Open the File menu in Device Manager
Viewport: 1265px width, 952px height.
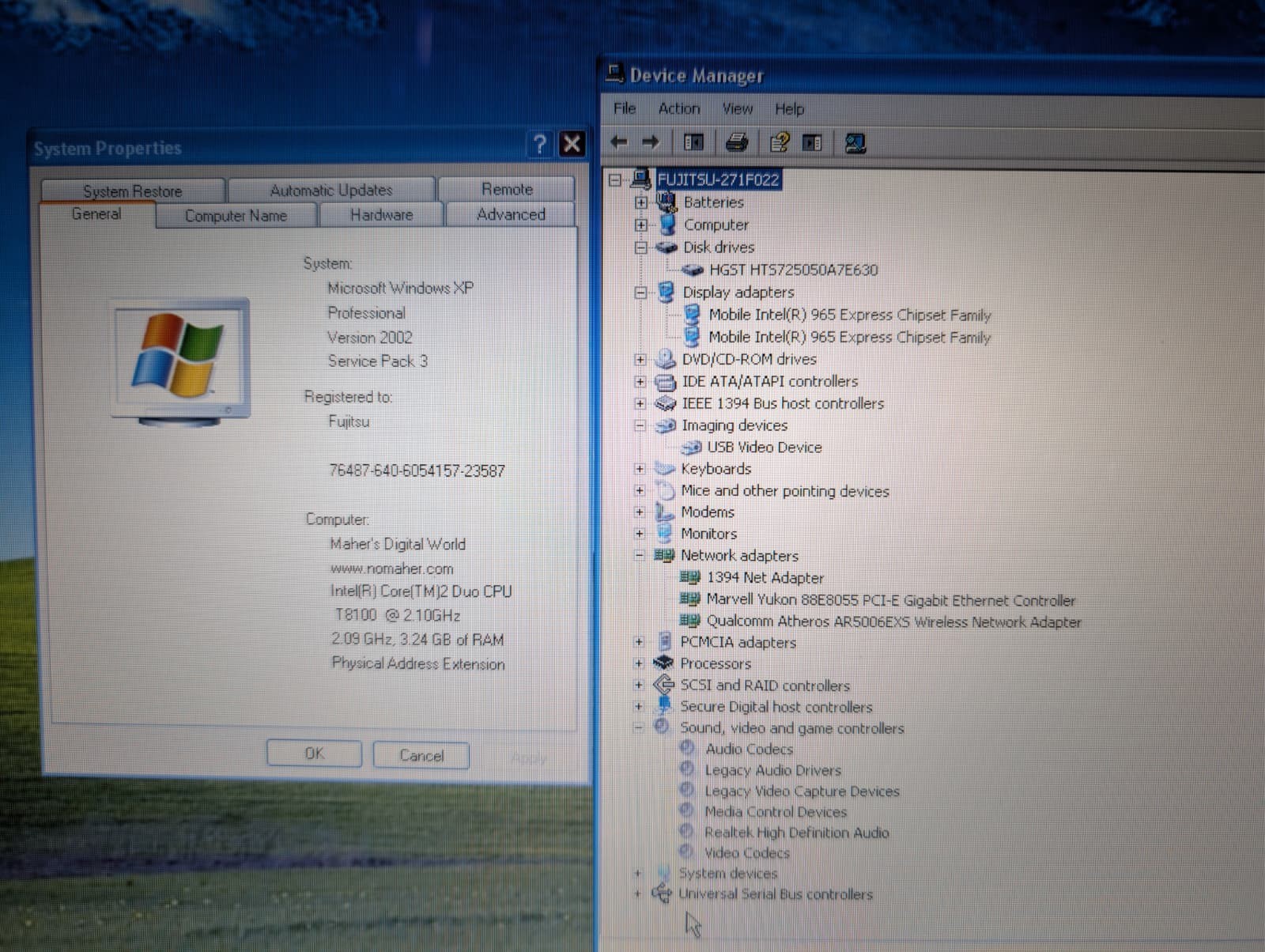pos(625,108)
